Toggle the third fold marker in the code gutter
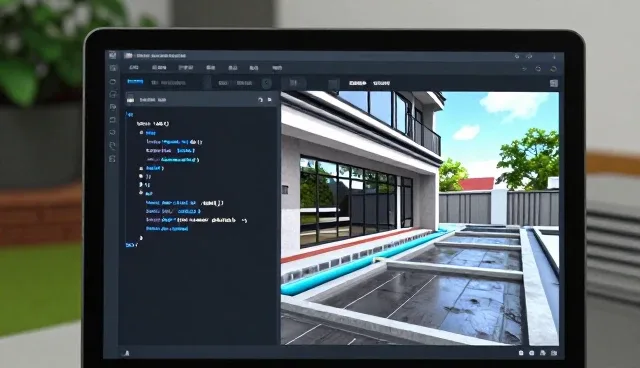The height and width of the screenshot is (368, 640). [x=141, y=176]
